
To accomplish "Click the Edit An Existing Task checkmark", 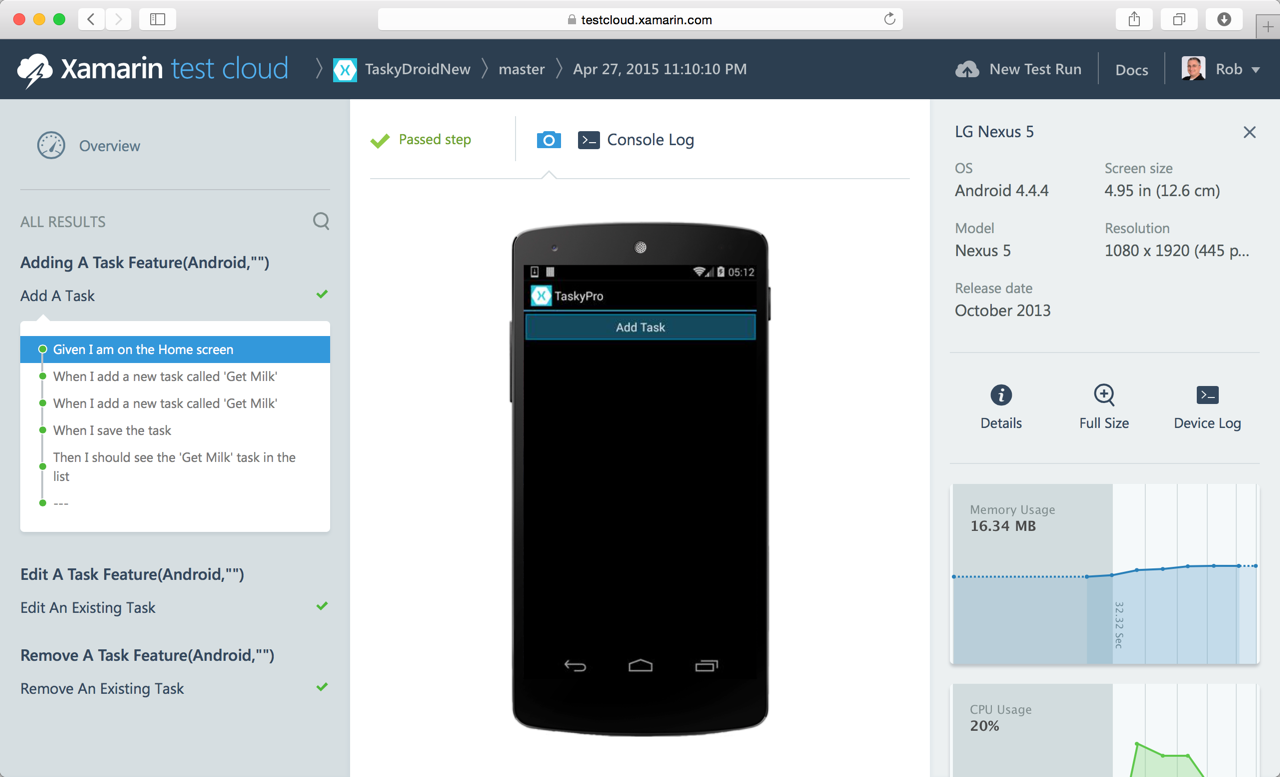I will [x=322, y=606].
